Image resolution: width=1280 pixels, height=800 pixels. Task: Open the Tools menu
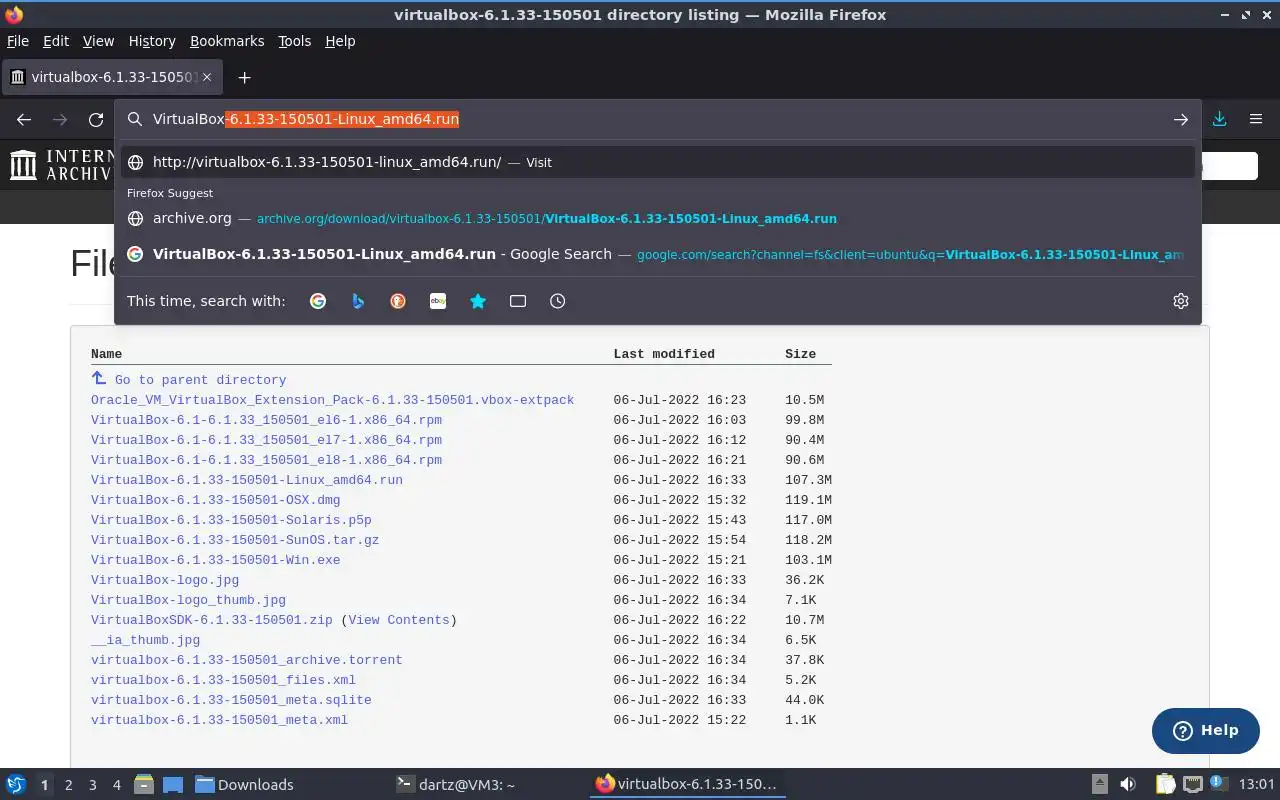point(295,41)
